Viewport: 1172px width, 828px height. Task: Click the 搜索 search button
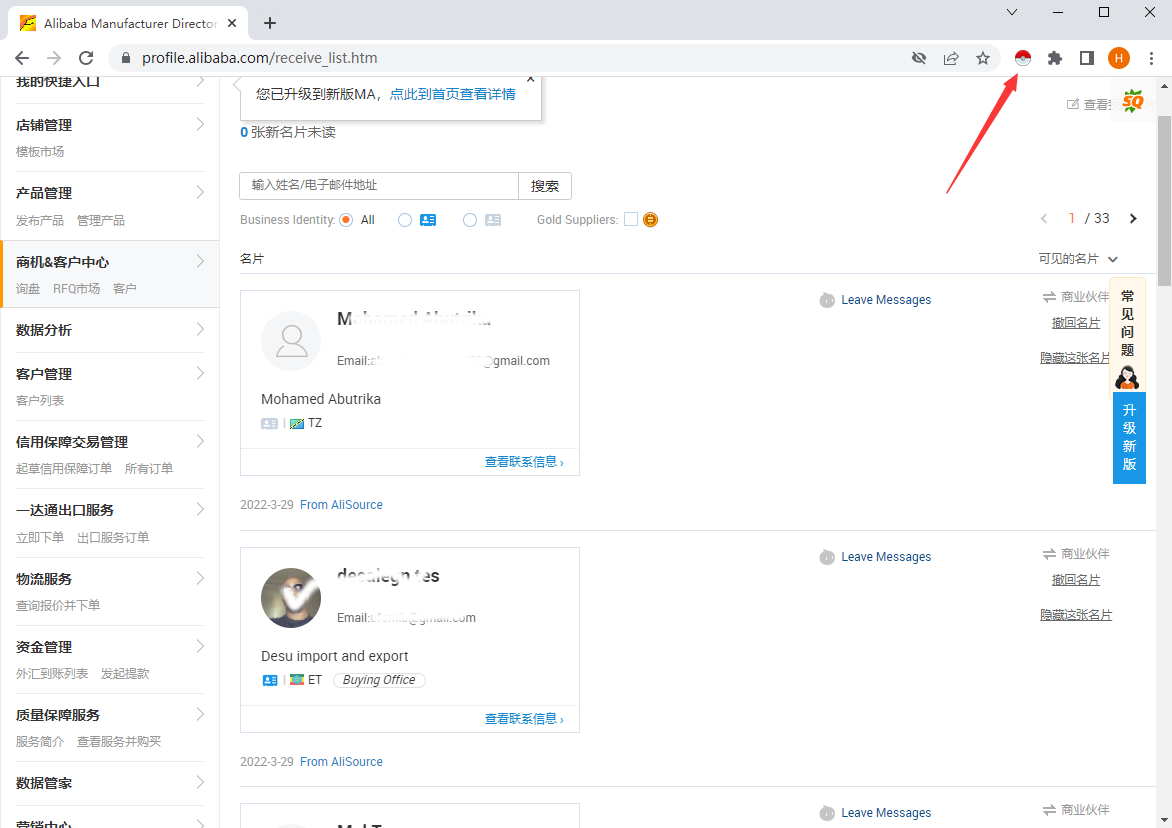[x=544, y=185]
